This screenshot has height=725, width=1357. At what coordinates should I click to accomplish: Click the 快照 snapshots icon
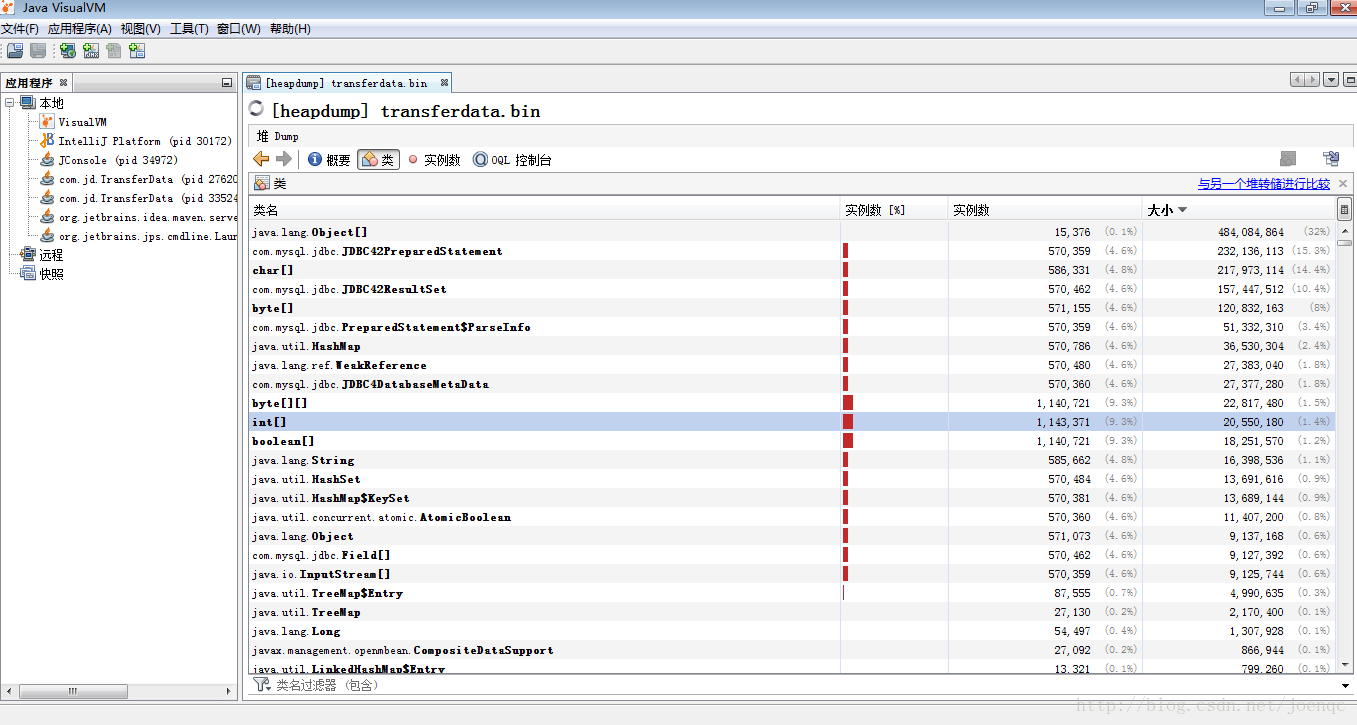pos(28,274)
